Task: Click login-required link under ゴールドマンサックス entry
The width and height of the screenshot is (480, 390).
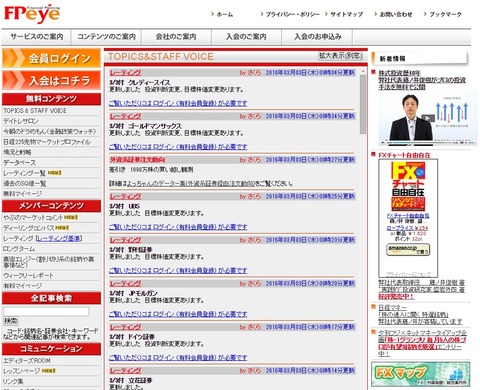Action: pyautogui.click(x=178, y=147)
